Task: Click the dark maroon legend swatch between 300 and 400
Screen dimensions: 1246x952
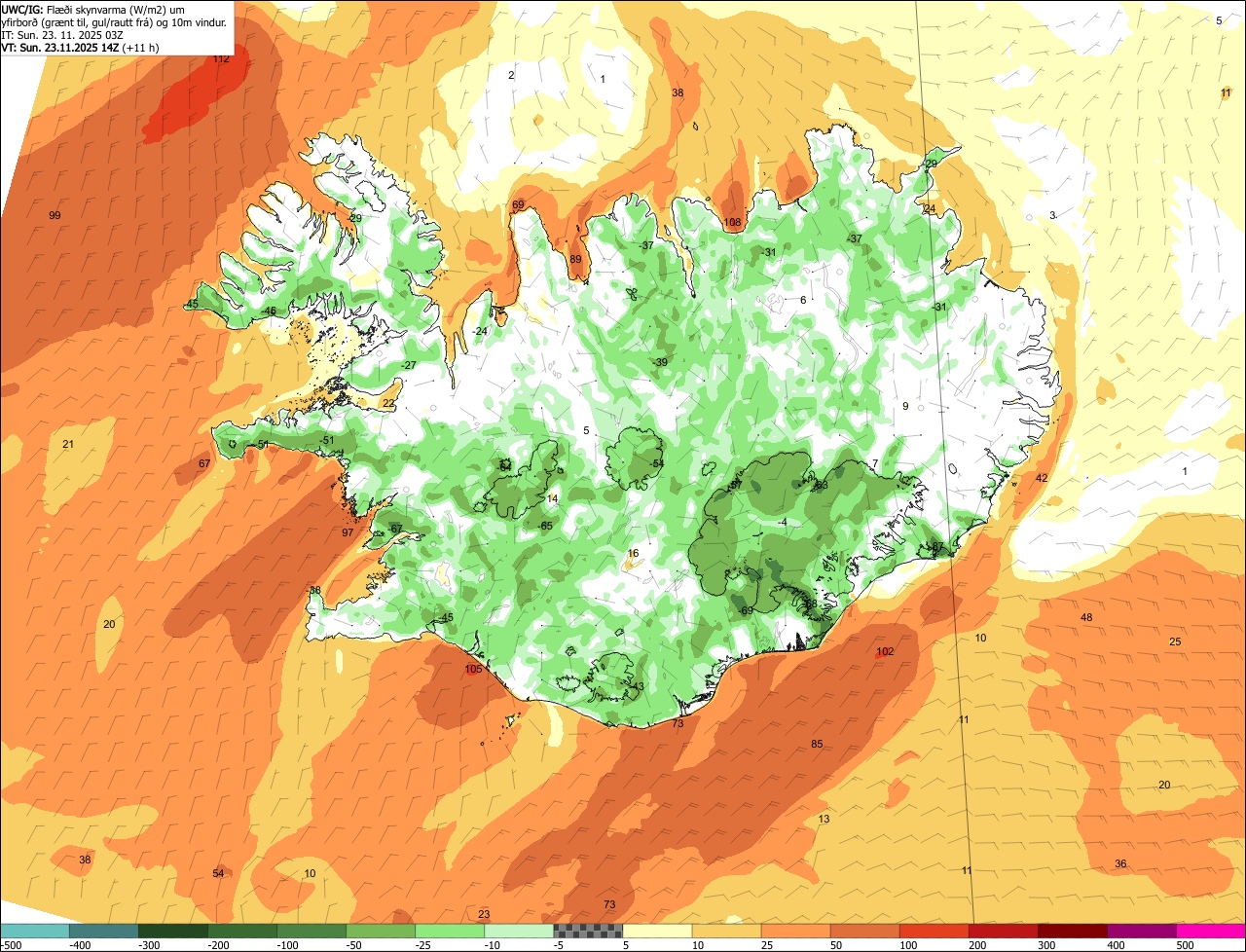Action: (x=1073, y=931)
